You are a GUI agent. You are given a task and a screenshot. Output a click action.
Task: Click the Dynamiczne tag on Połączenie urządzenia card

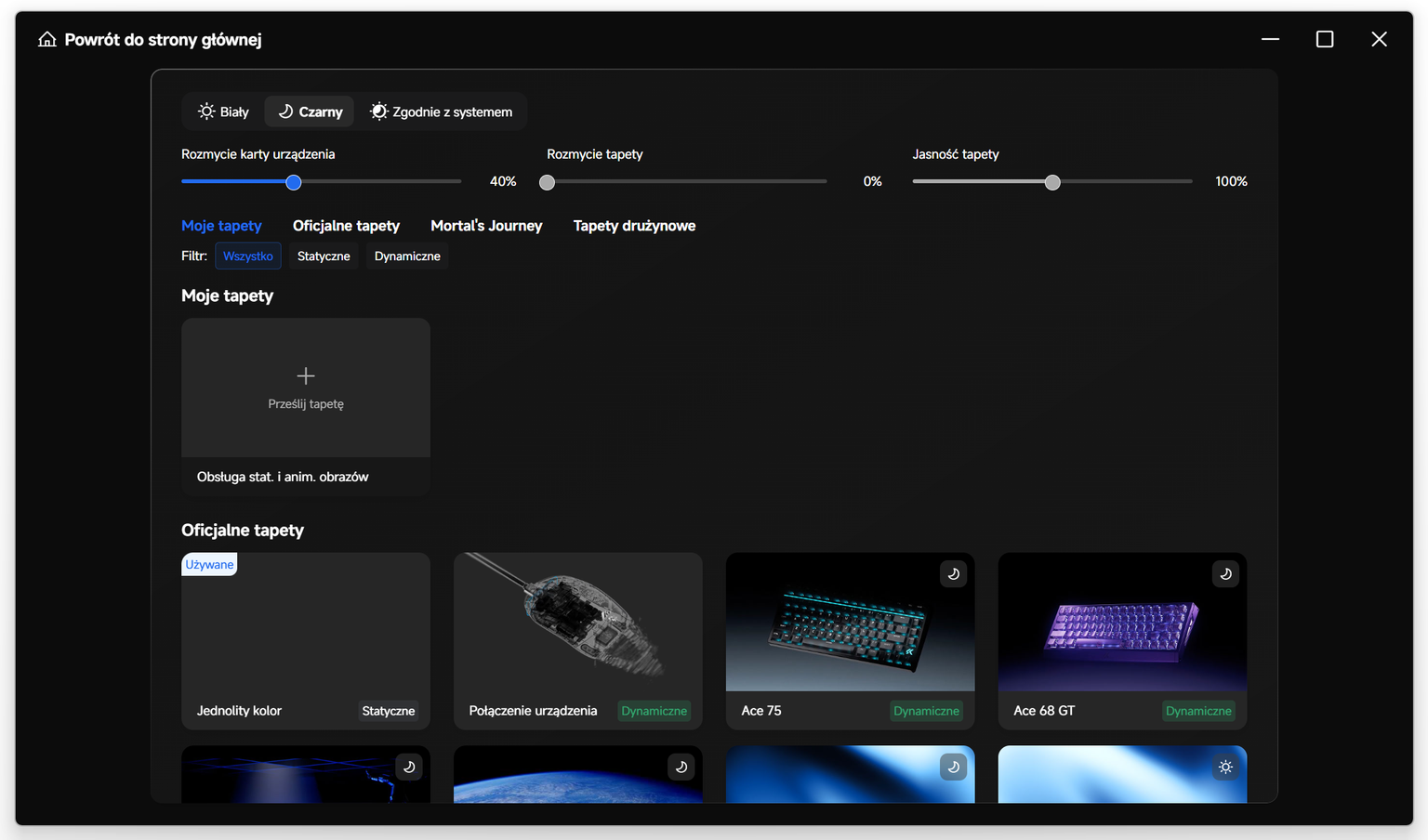(654, 711)
